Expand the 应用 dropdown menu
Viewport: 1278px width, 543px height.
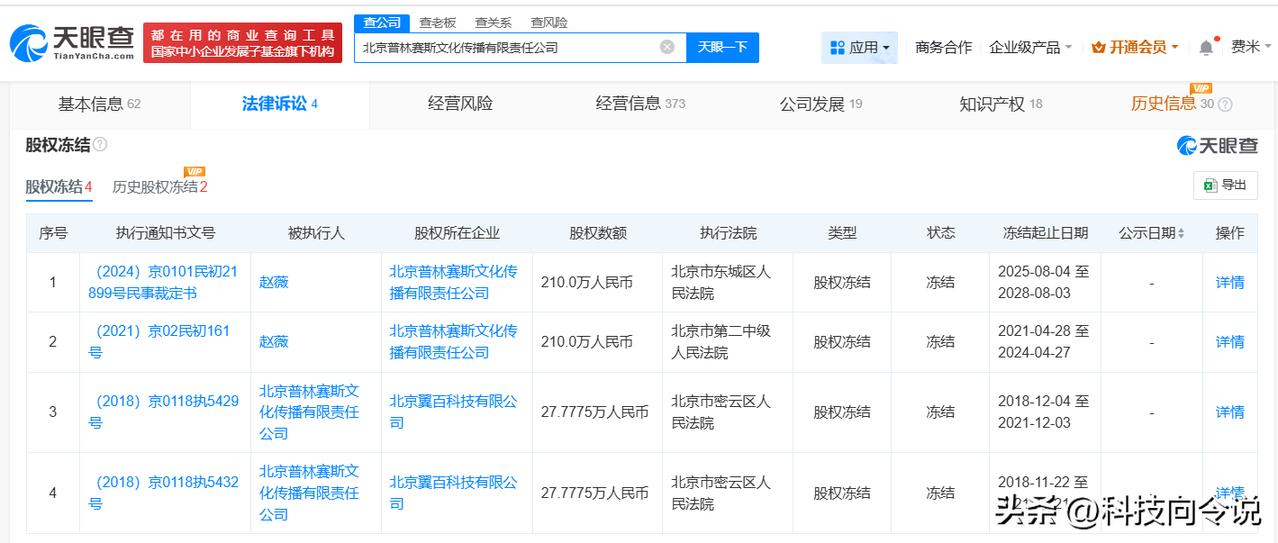(x=860, y=47)
